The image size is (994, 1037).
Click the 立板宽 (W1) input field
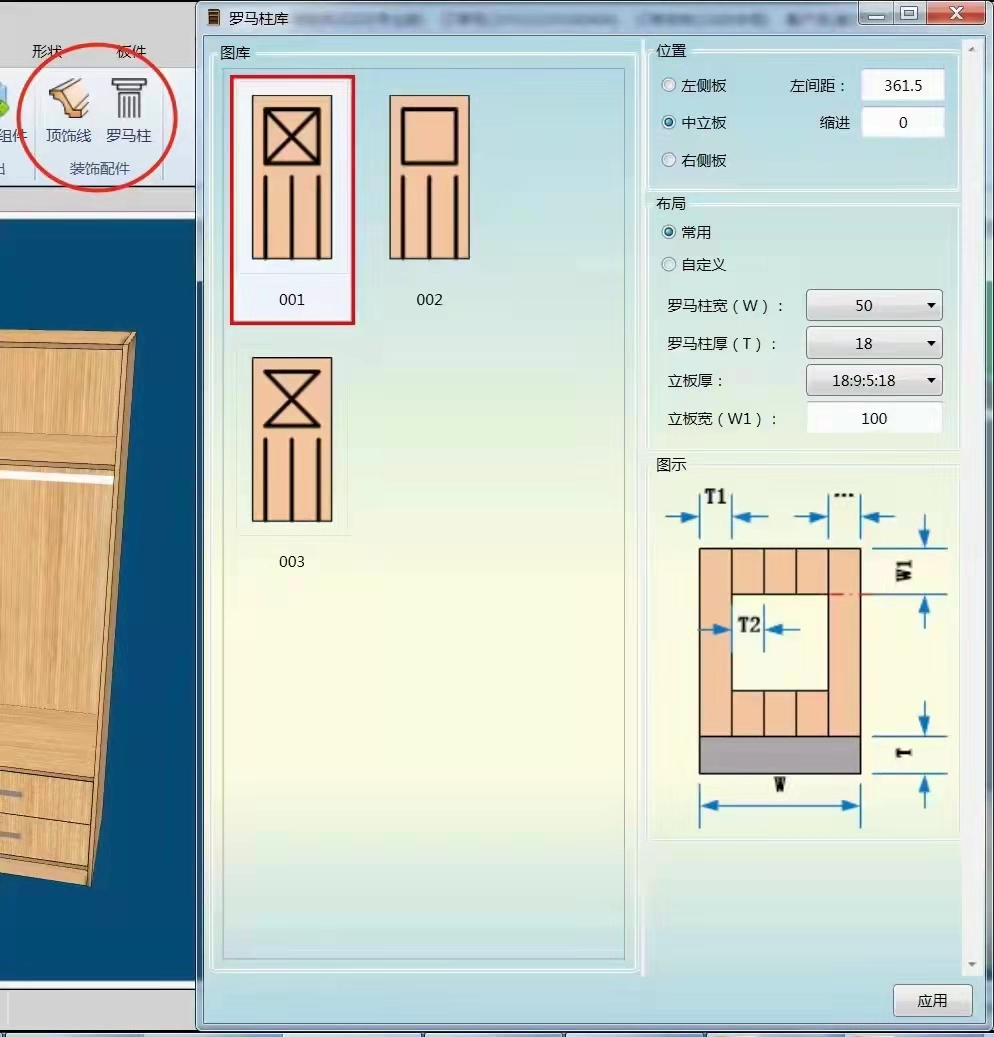(874, 419)
